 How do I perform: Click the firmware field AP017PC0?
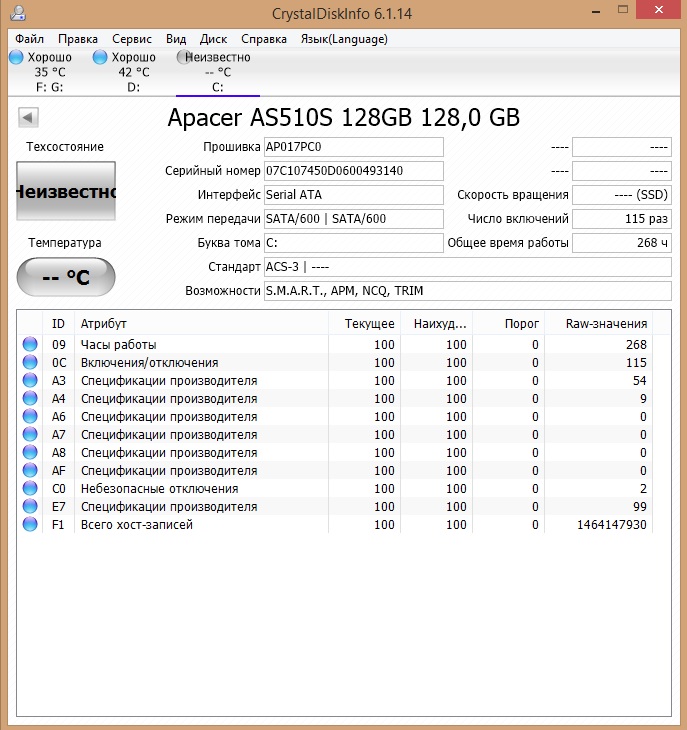[x=354, y=147]
